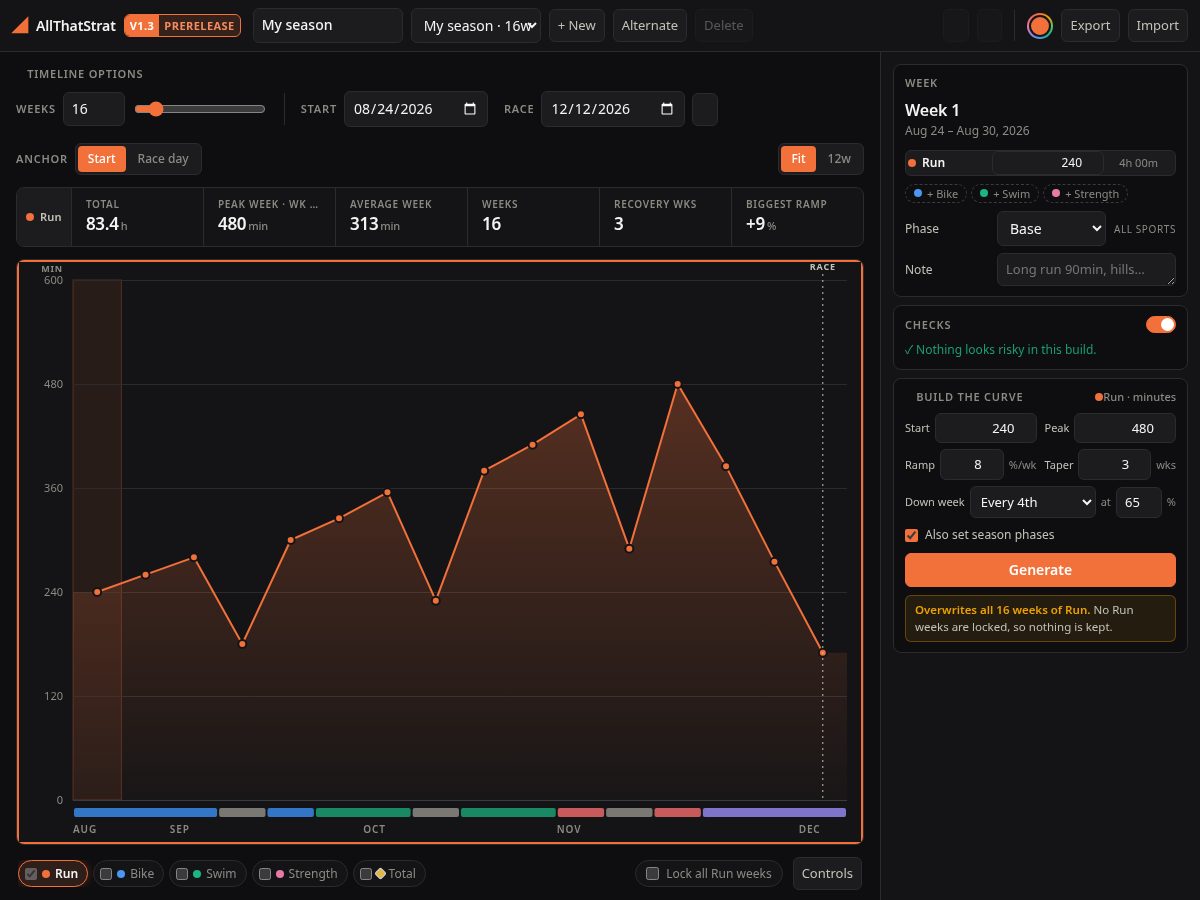
Task: Turn off the Checks switch
Action: 1161,324
